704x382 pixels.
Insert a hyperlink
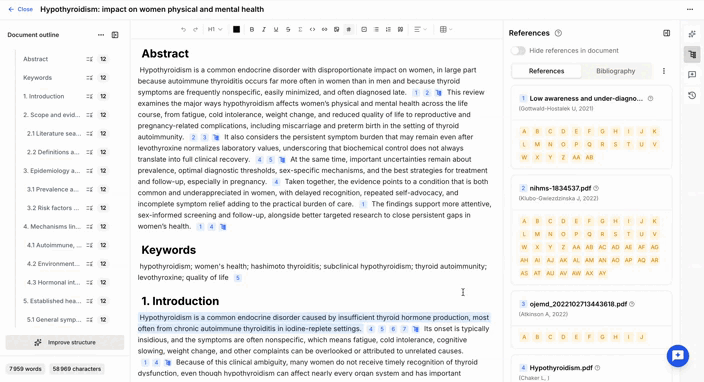324,30
